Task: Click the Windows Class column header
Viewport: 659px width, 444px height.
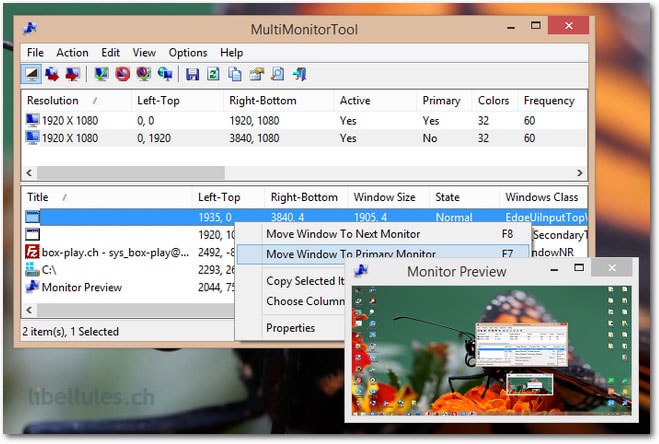Action: tap(543, 197)
